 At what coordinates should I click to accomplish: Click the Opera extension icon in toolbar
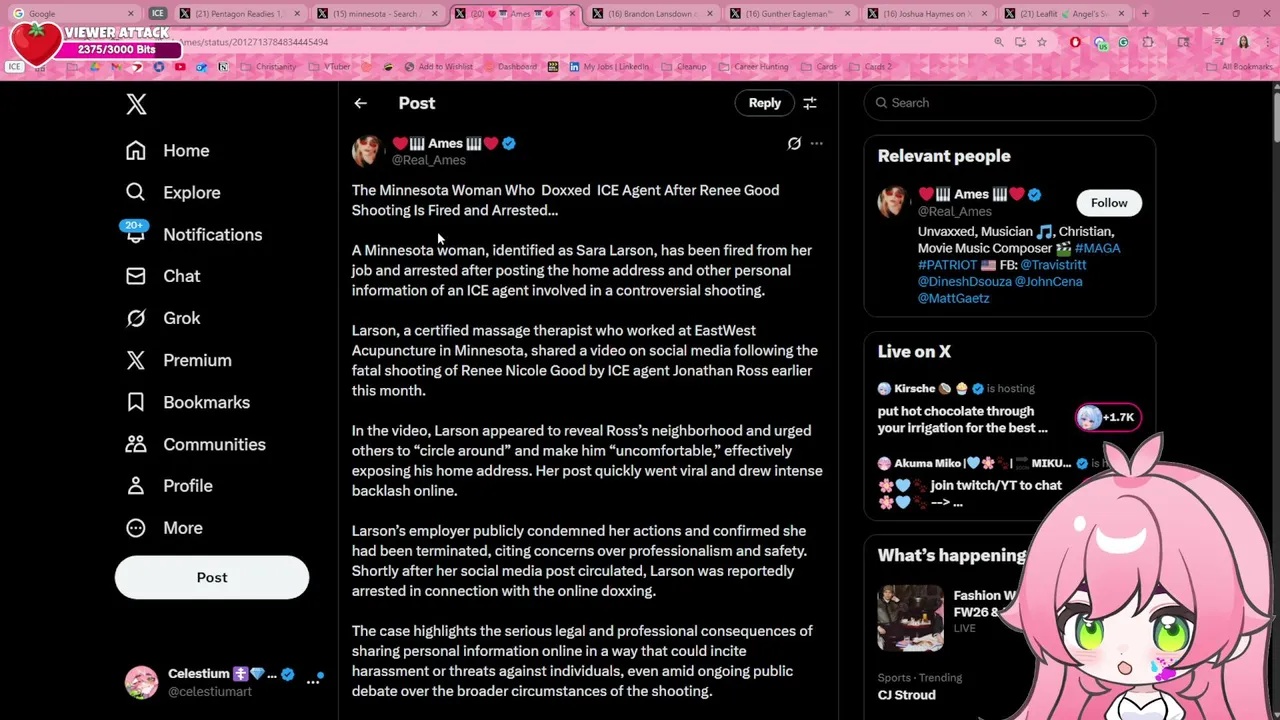tap(1075, 42)
